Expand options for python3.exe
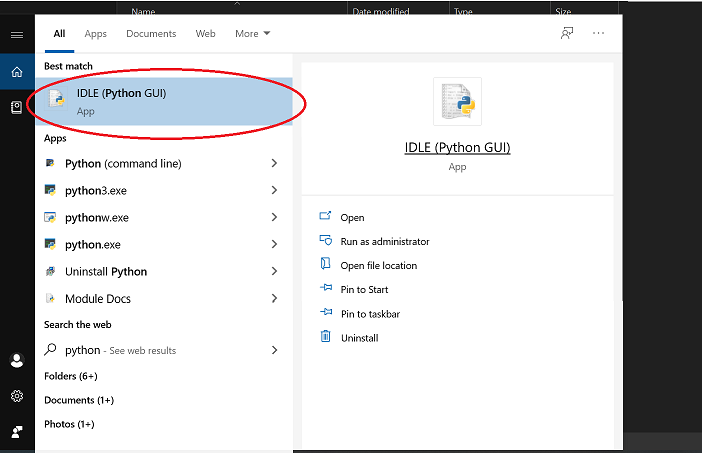Viewport: 702px width, 453px height. (x=274, y=190)
